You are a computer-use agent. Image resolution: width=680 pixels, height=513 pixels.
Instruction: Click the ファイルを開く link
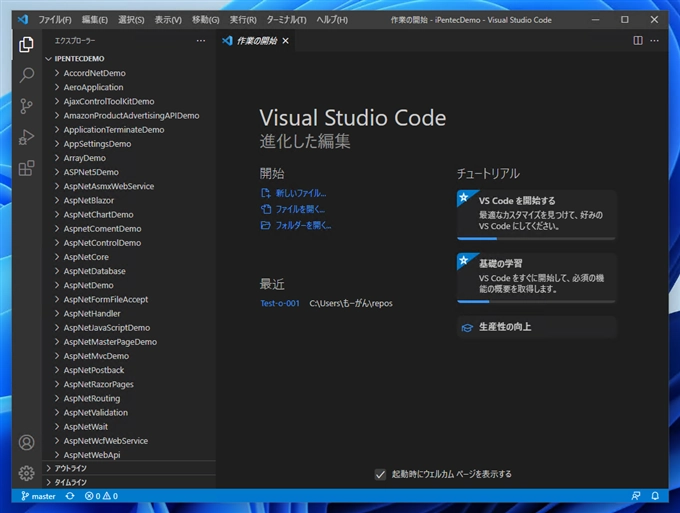tap(293, 209)
